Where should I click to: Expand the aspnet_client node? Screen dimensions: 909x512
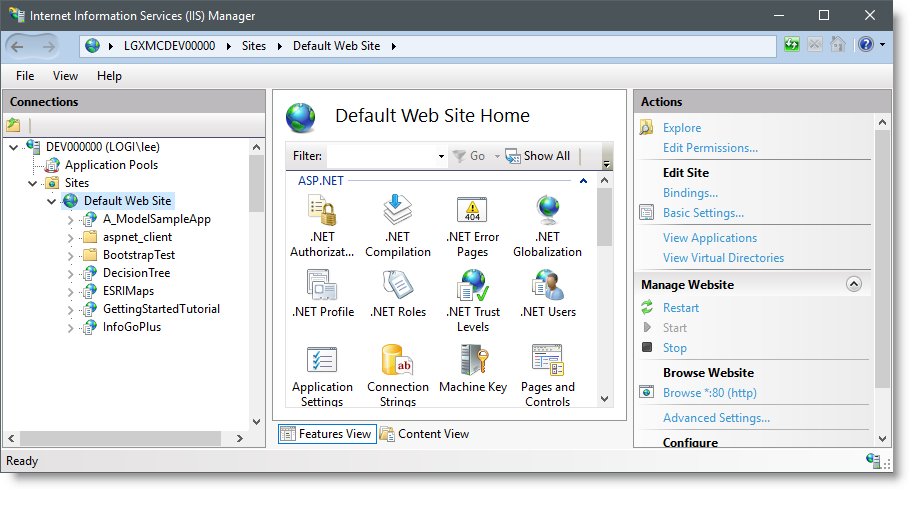click(x=70, y=238)
